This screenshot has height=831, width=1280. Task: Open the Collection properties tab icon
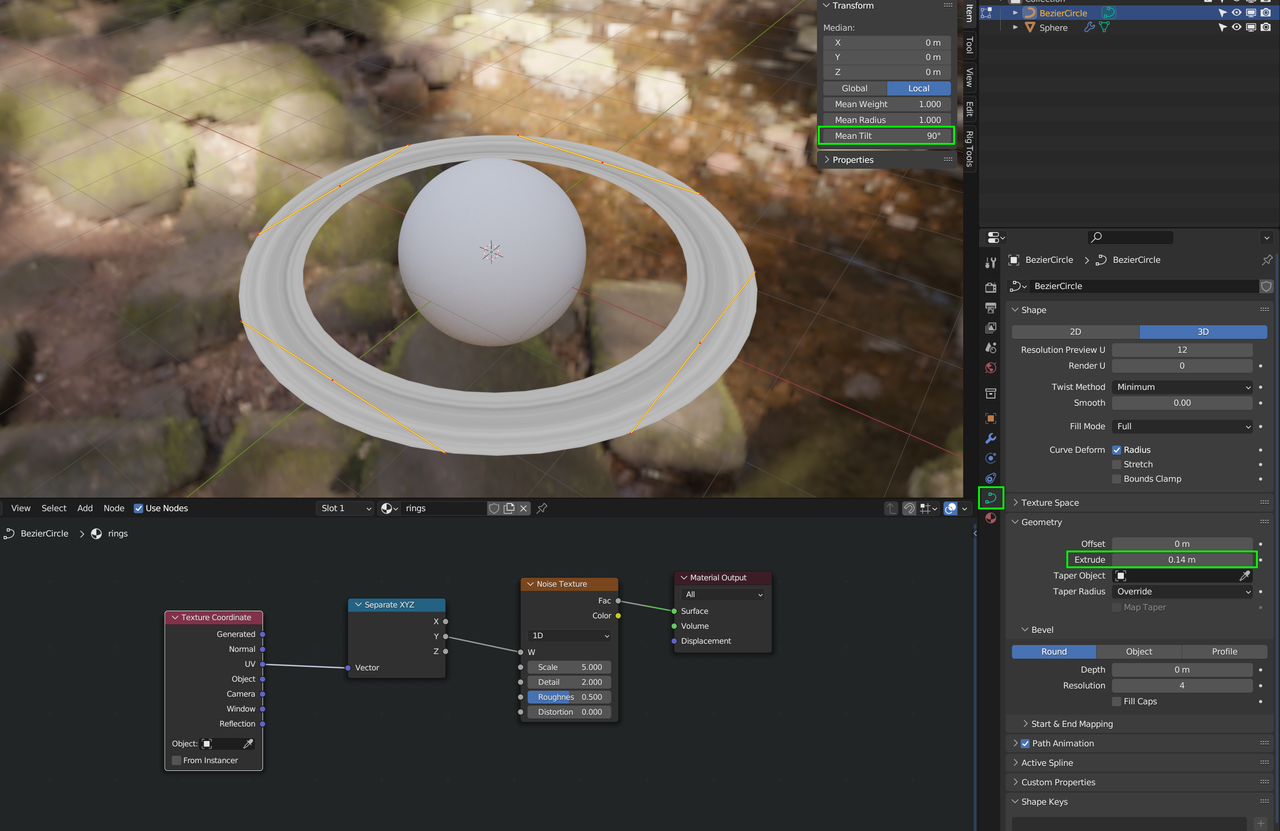click(x=991, y=393)
